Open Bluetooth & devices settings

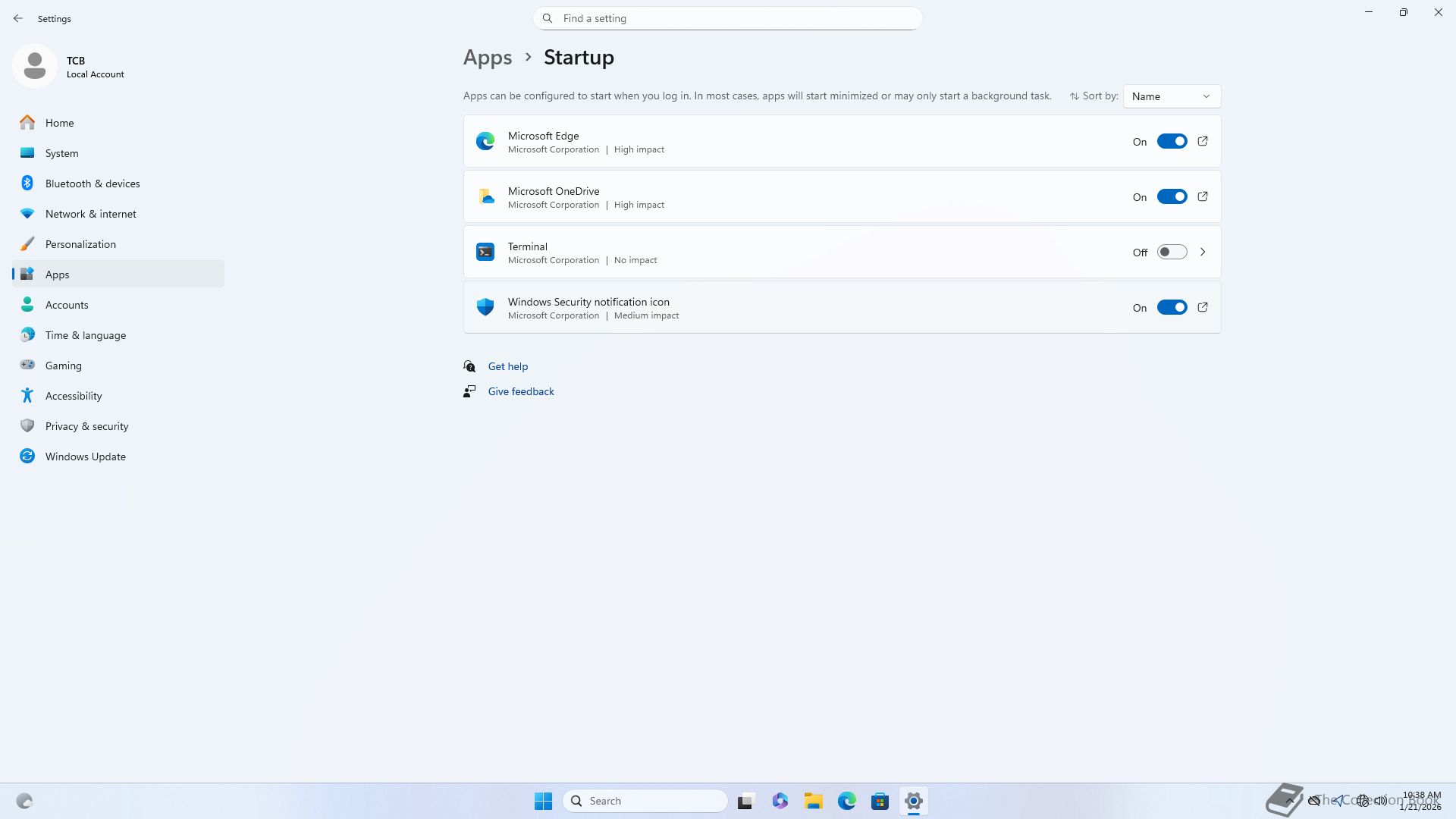[x=93, y=184]
